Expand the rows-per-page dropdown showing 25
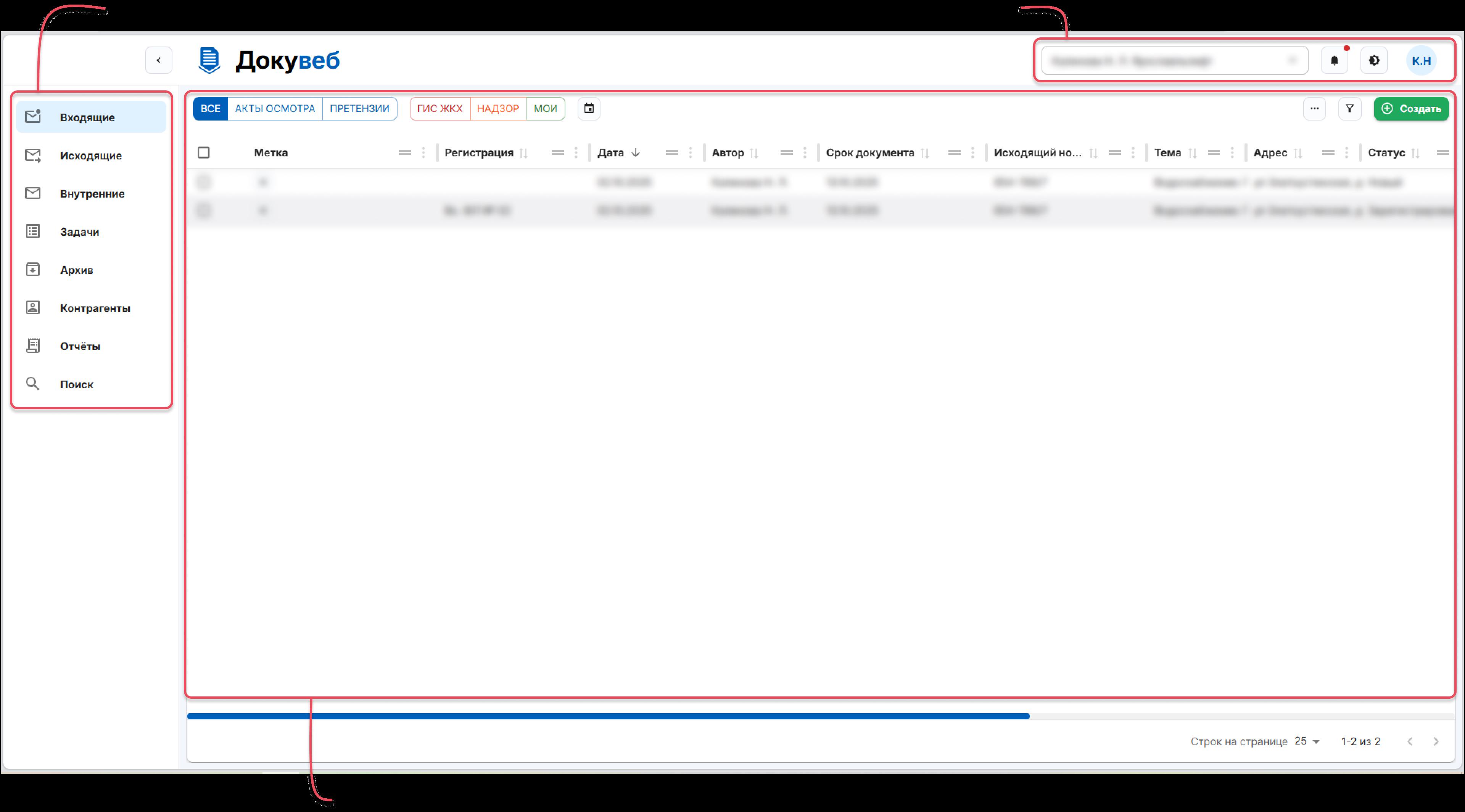1465x812 pixels. 1307,741
